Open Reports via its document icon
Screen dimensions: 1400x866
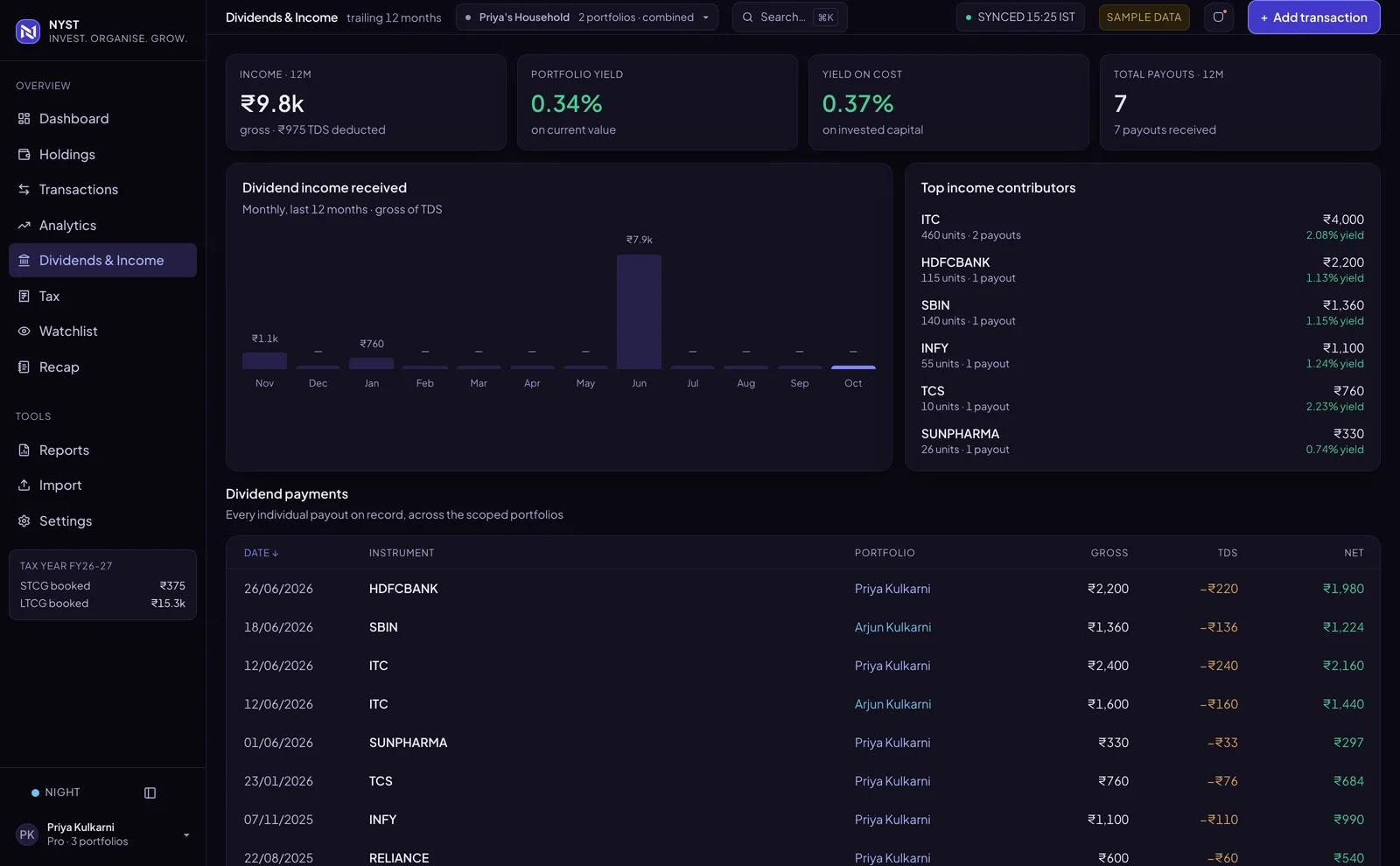click(x=24, y=450)
